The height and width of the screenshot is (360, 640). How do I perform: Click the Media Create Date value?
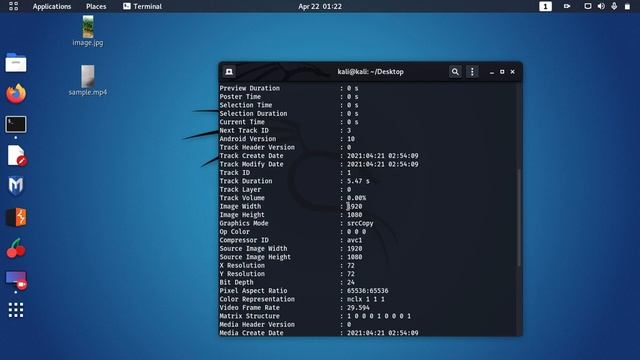coord(382,333)
